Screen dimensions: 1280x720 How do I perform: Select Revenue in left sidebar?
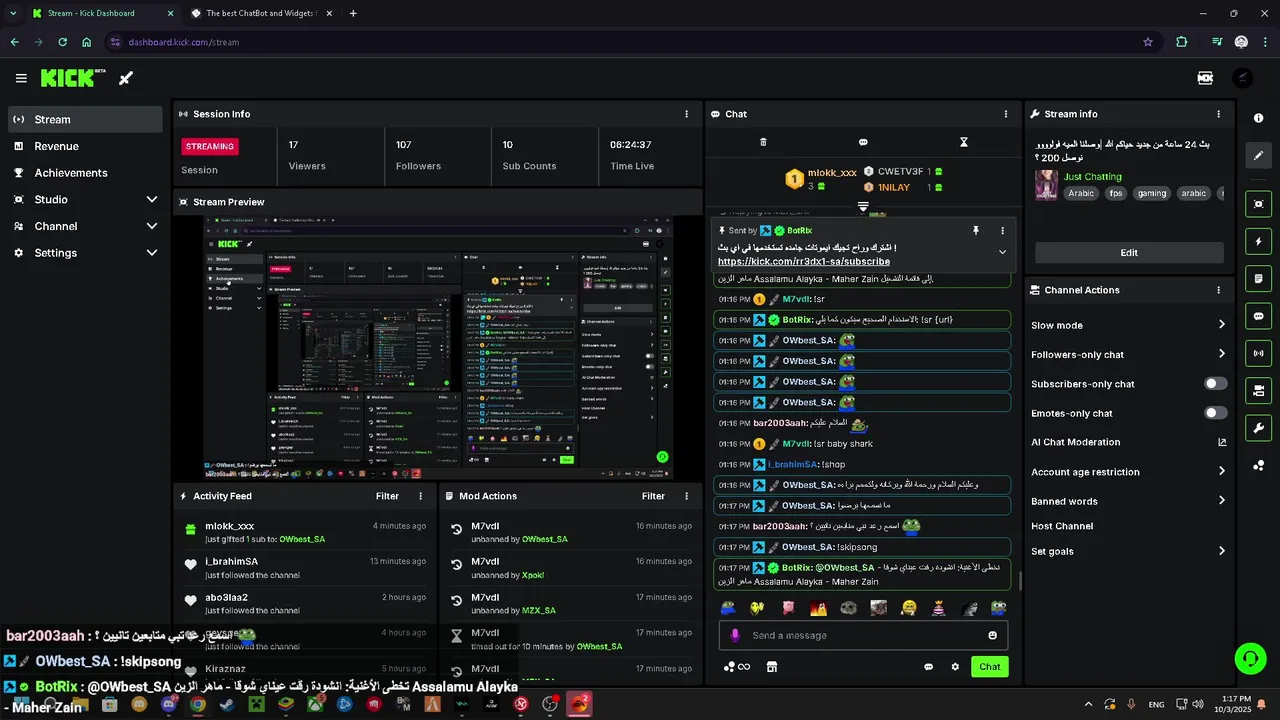coord(85,146)
